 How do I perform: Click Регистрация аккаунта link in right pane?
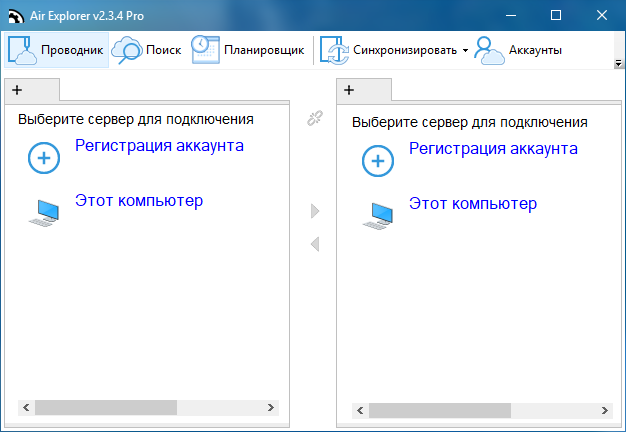pos(493,149)
